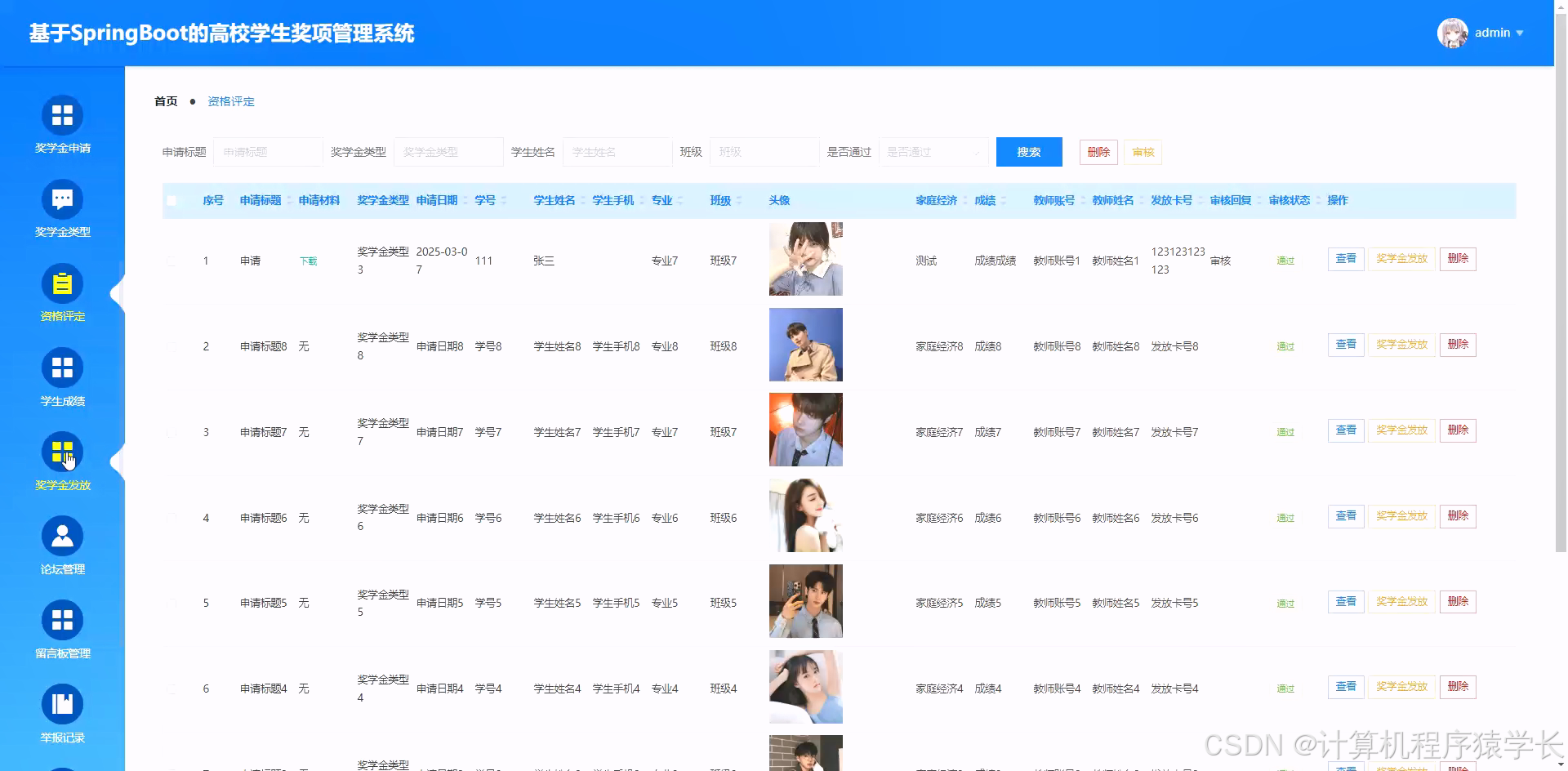Select the 论坛管理 sidebar icon

tap(62, 537)
